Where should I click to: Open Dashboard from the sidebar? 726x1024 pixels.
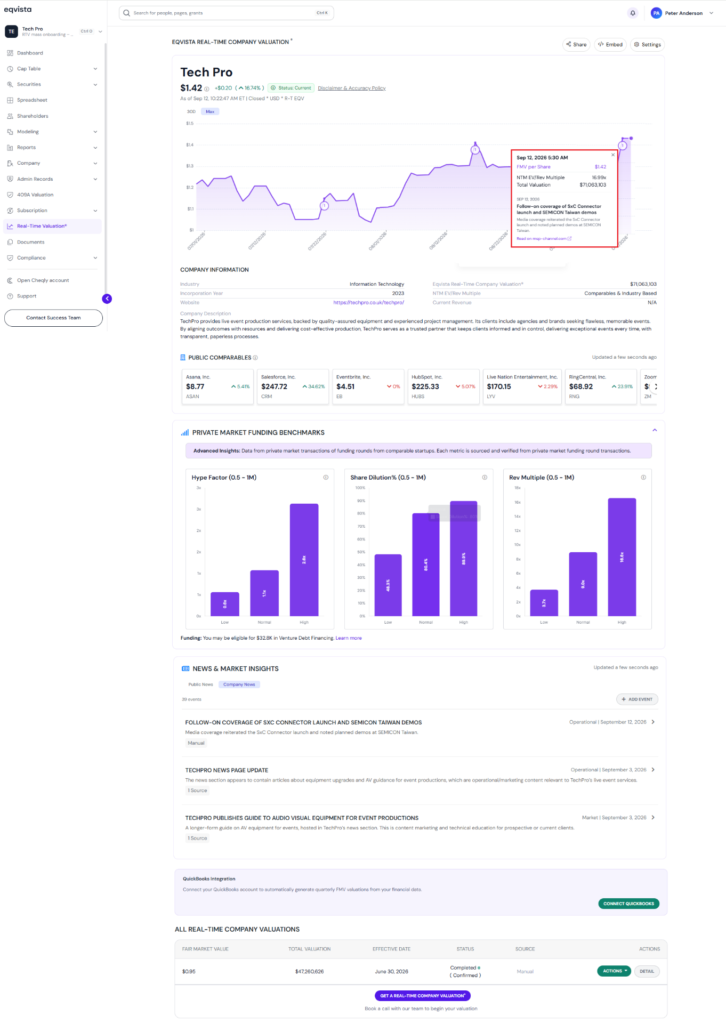pos(30,53)
